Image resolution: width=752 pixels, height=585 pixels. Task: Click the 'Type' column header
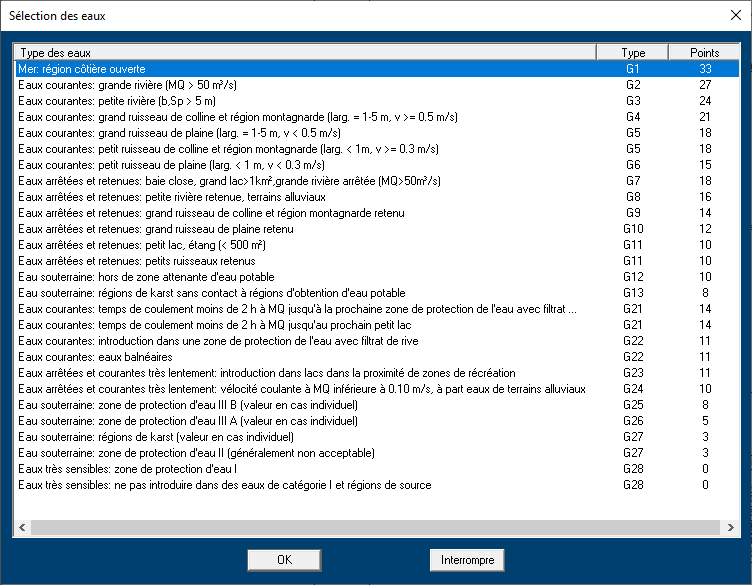coord(633,52)
